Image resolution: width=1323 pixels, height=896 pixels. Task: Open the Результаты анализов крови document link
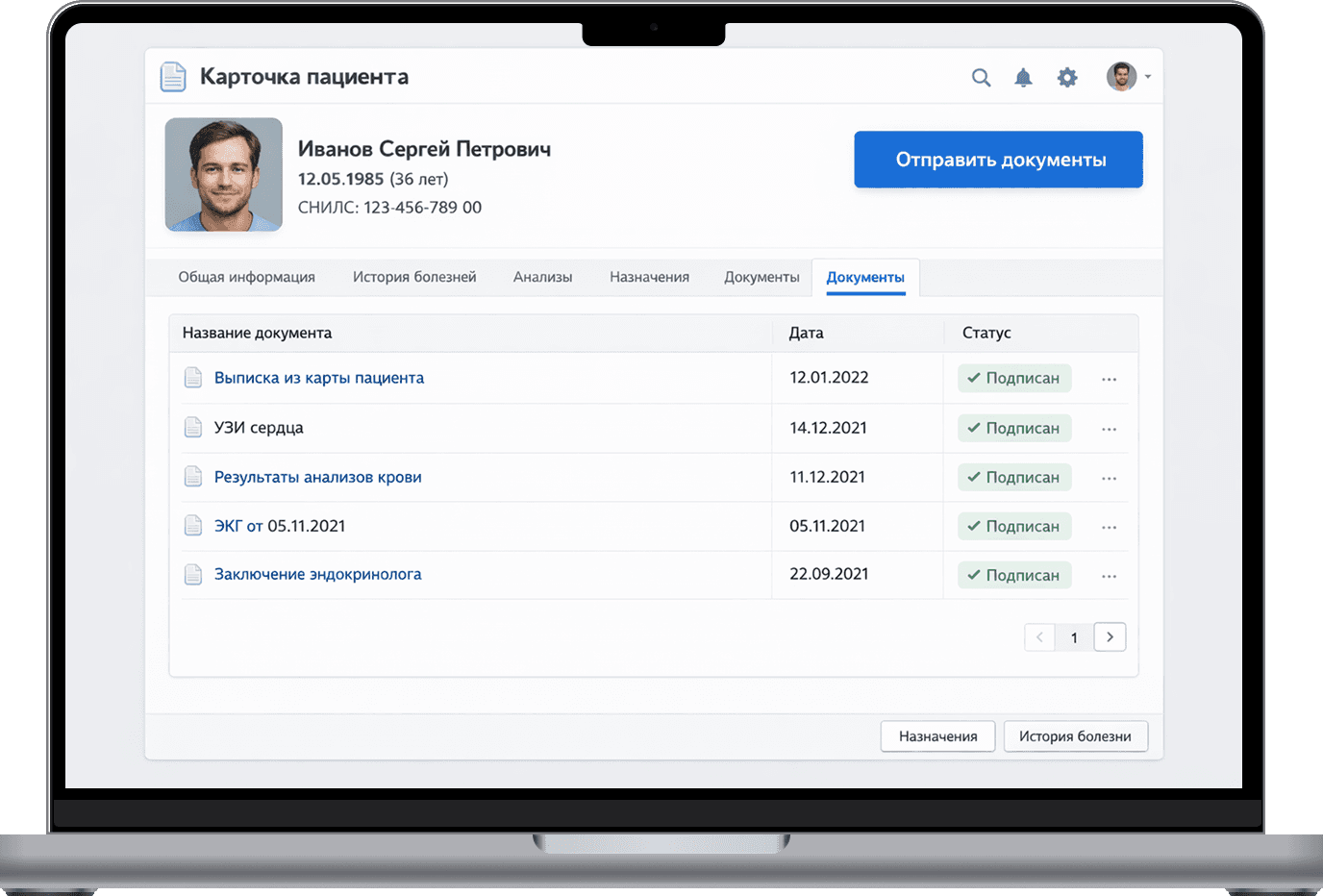317,477
